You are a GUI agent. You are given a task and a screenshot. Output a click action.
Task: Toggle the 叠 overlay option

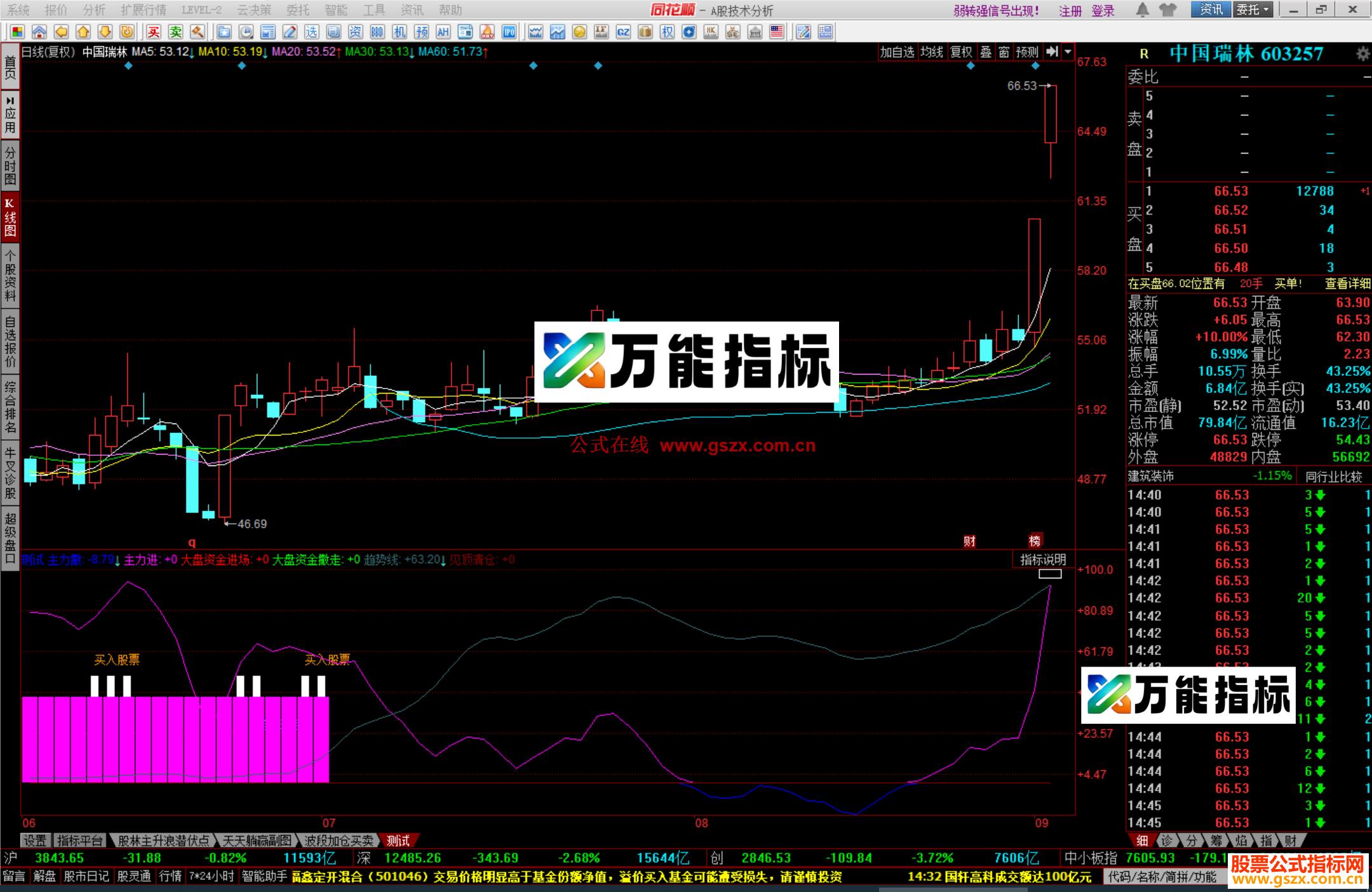986,53
